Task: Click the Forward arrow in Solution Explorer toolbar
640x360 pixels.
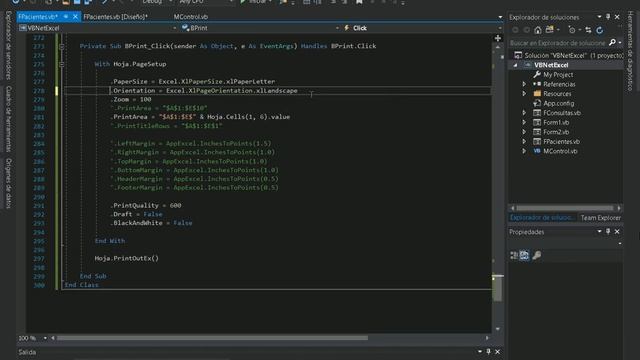Action: coord(527,30)
